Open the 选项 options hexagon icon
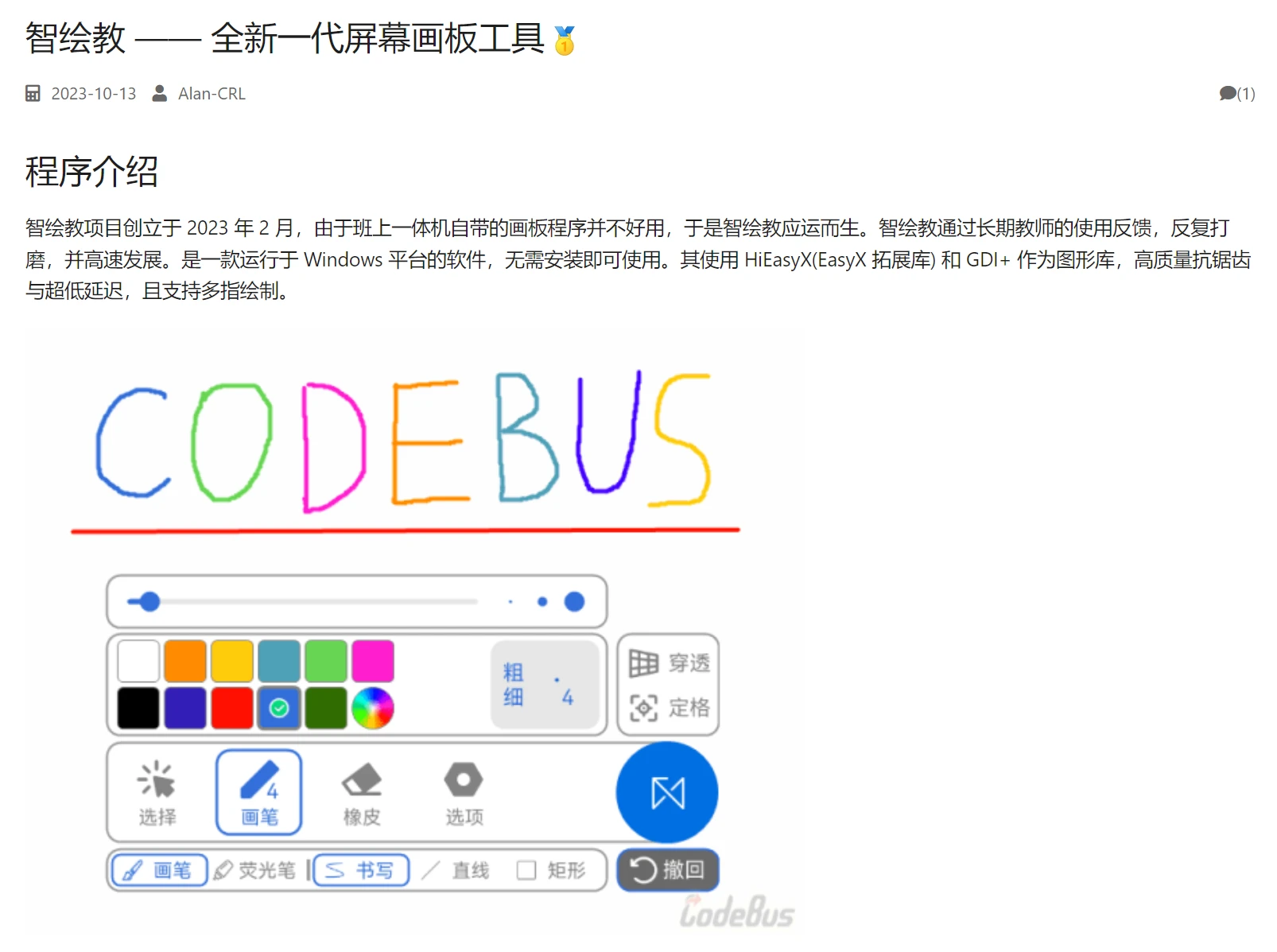 click(x=464, y=792)
